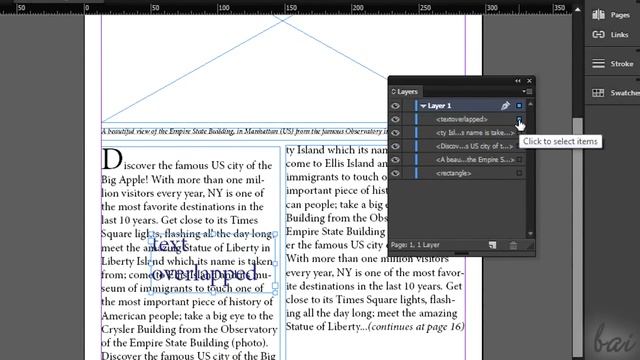Collapse the Layer 1 disclosure triangle
Image resolution: width=640 pixels, height=360 pixels.
pyautogui.click(x=423, y=106)
